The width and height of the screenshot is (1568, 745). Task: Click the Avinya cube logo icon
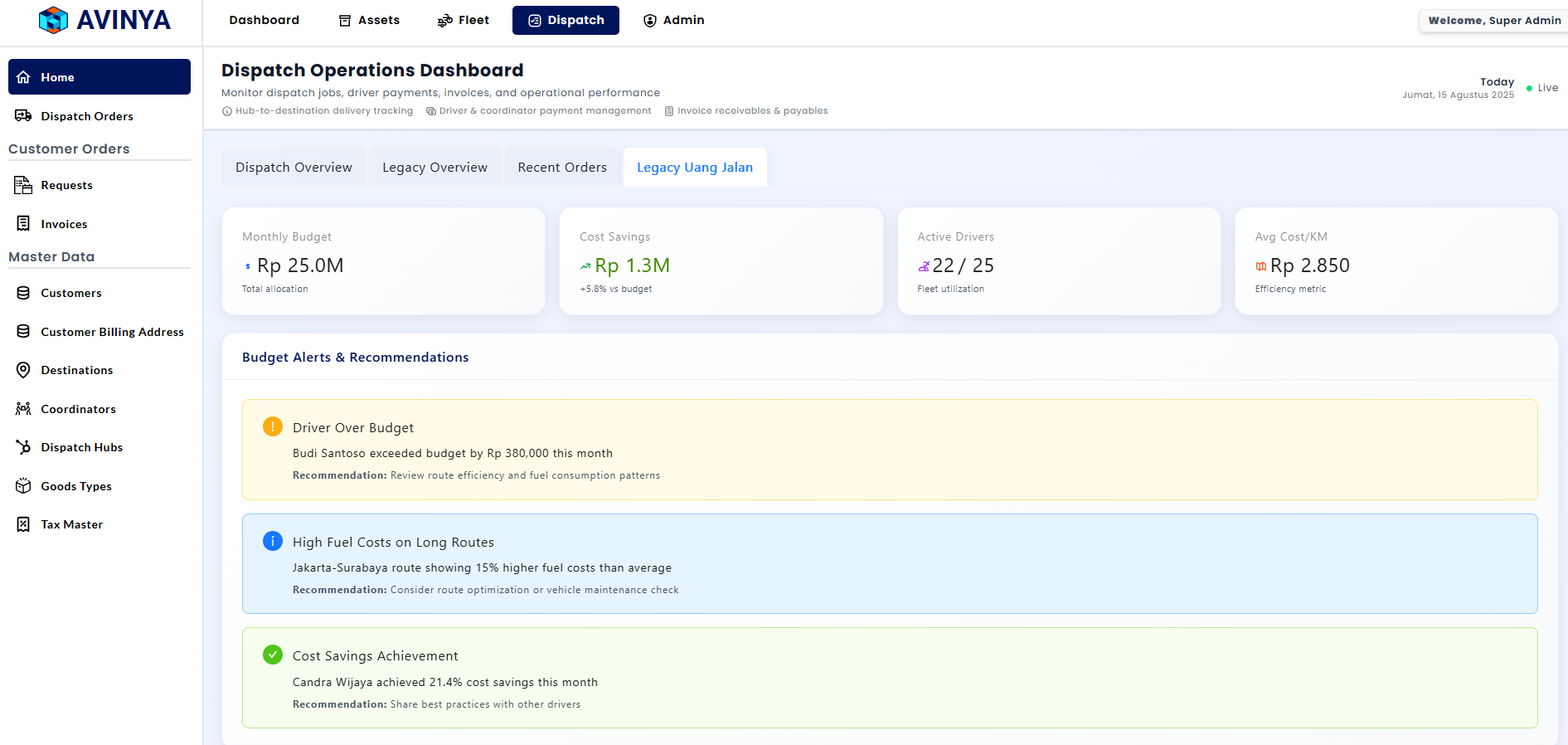point(54,20)
